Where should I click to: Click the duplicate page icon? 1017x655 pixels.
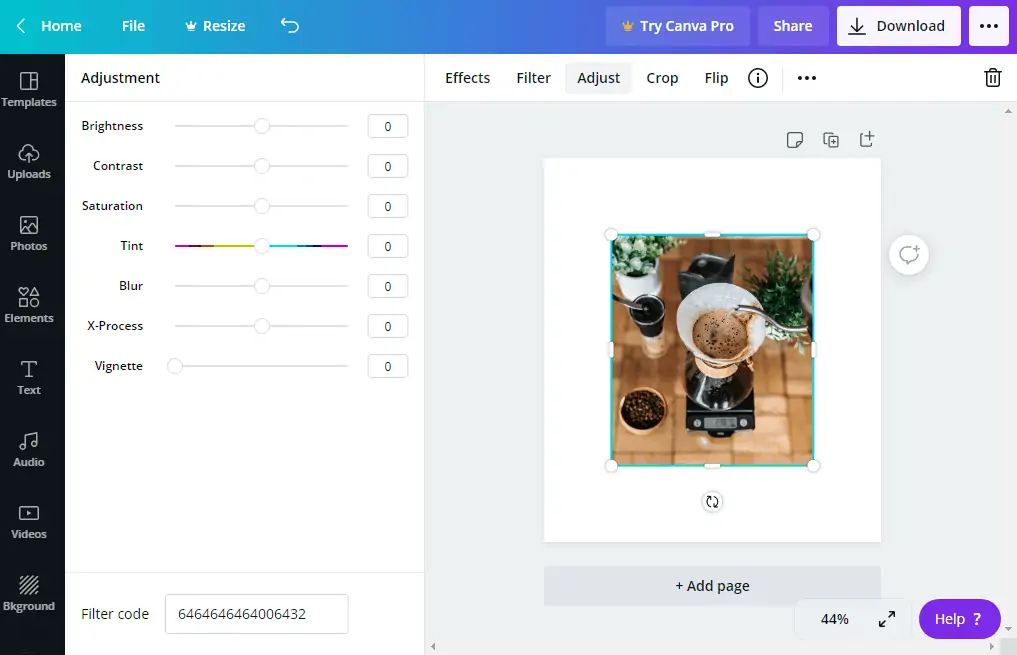831,140
